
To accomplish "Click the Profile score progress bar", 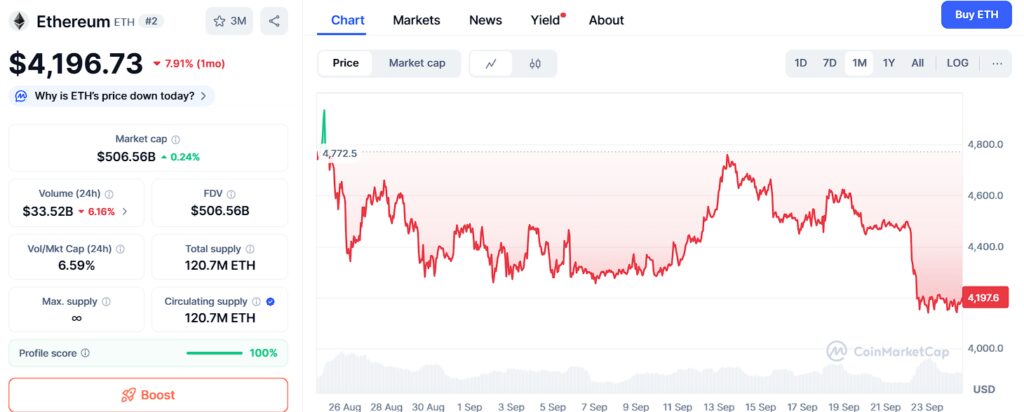I will [214, 353].
